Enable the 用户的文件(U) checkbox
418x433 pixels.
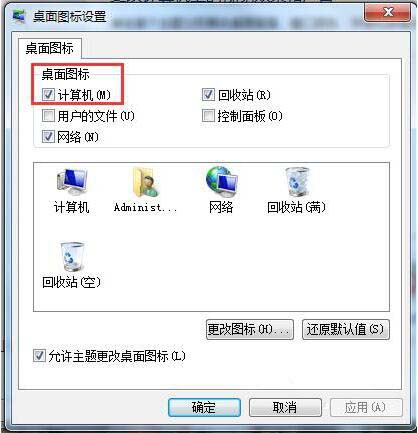coord(48,116)
